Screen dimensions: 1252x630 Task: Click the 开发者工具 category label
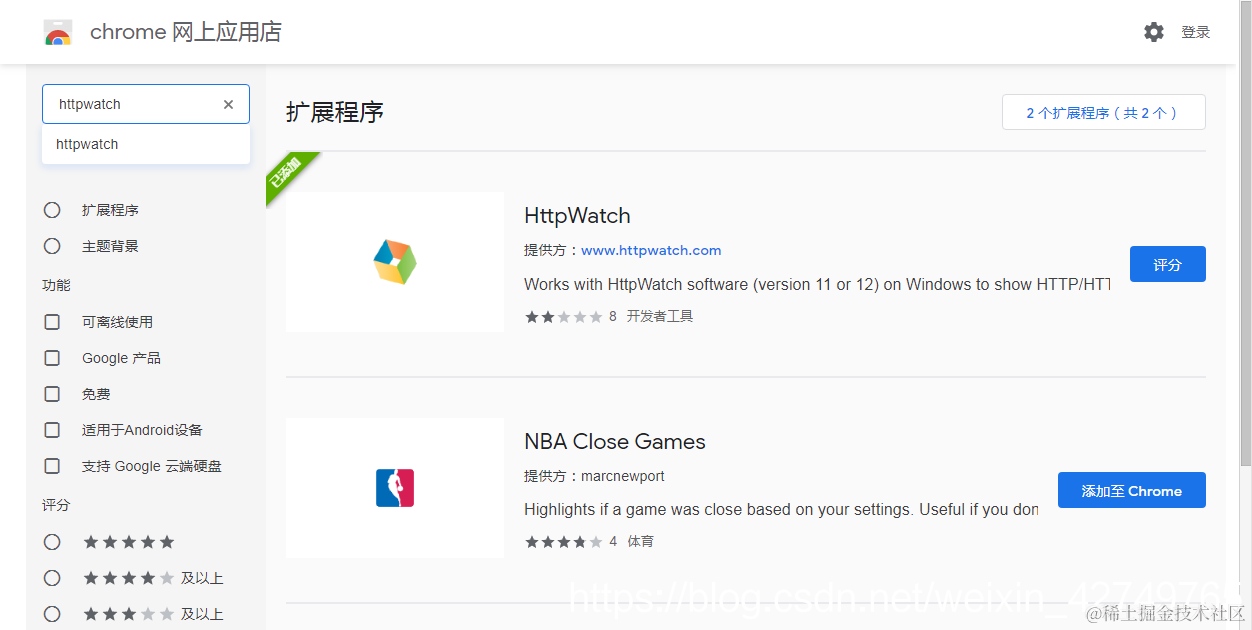point(660,317)
